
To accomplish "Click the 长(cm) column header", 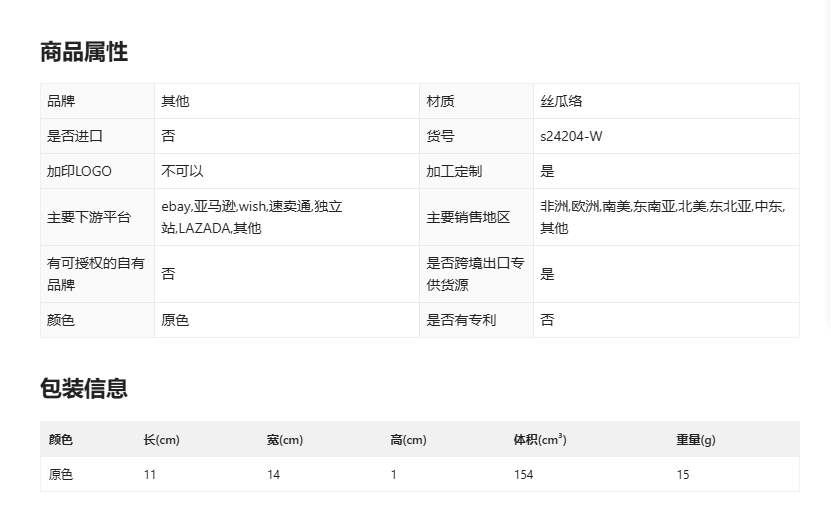I will [161, 440].
